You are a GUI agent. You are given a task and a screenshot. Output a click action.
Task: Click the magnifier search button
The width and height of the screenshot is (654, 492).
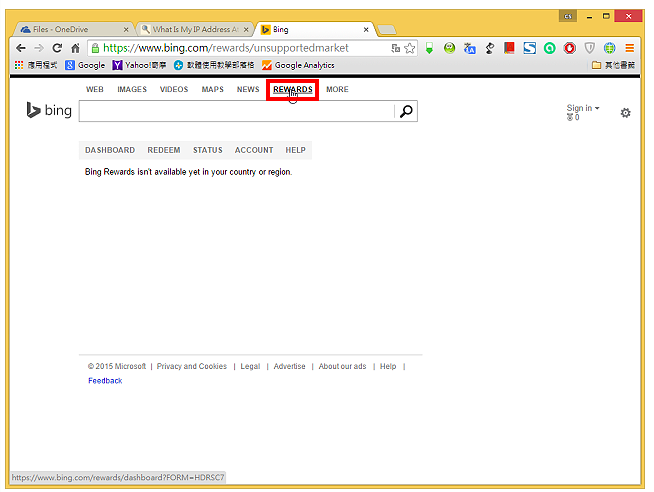406,111
